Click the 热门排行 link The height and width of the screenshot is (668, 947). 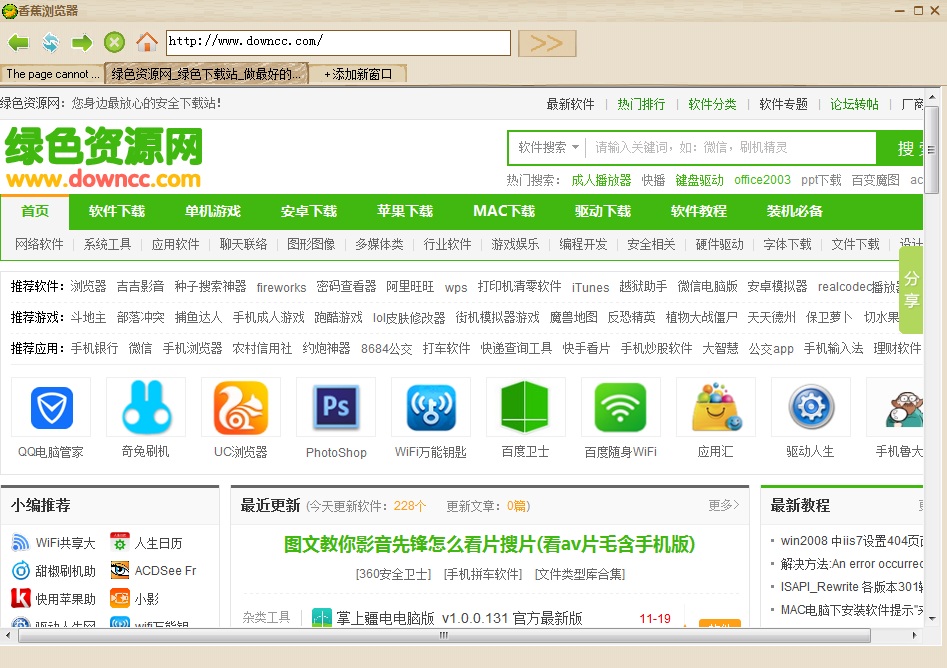click(x=640, y=103)
